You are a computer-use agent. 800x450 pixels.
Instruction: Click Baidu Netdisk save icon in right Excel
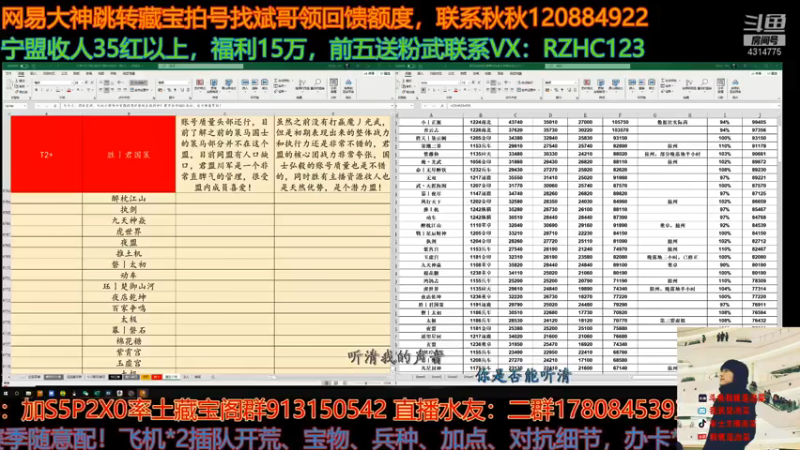coord(735,85)
